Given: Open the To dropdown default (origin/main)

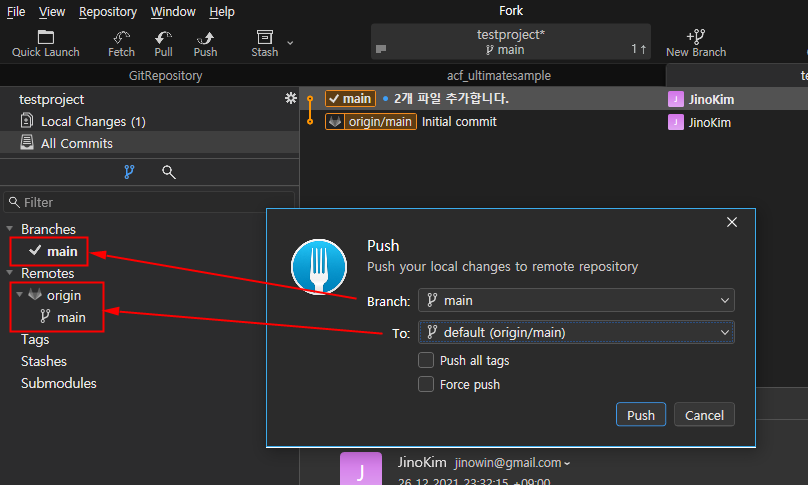Looking at the screenshot, I should (576, 332).
